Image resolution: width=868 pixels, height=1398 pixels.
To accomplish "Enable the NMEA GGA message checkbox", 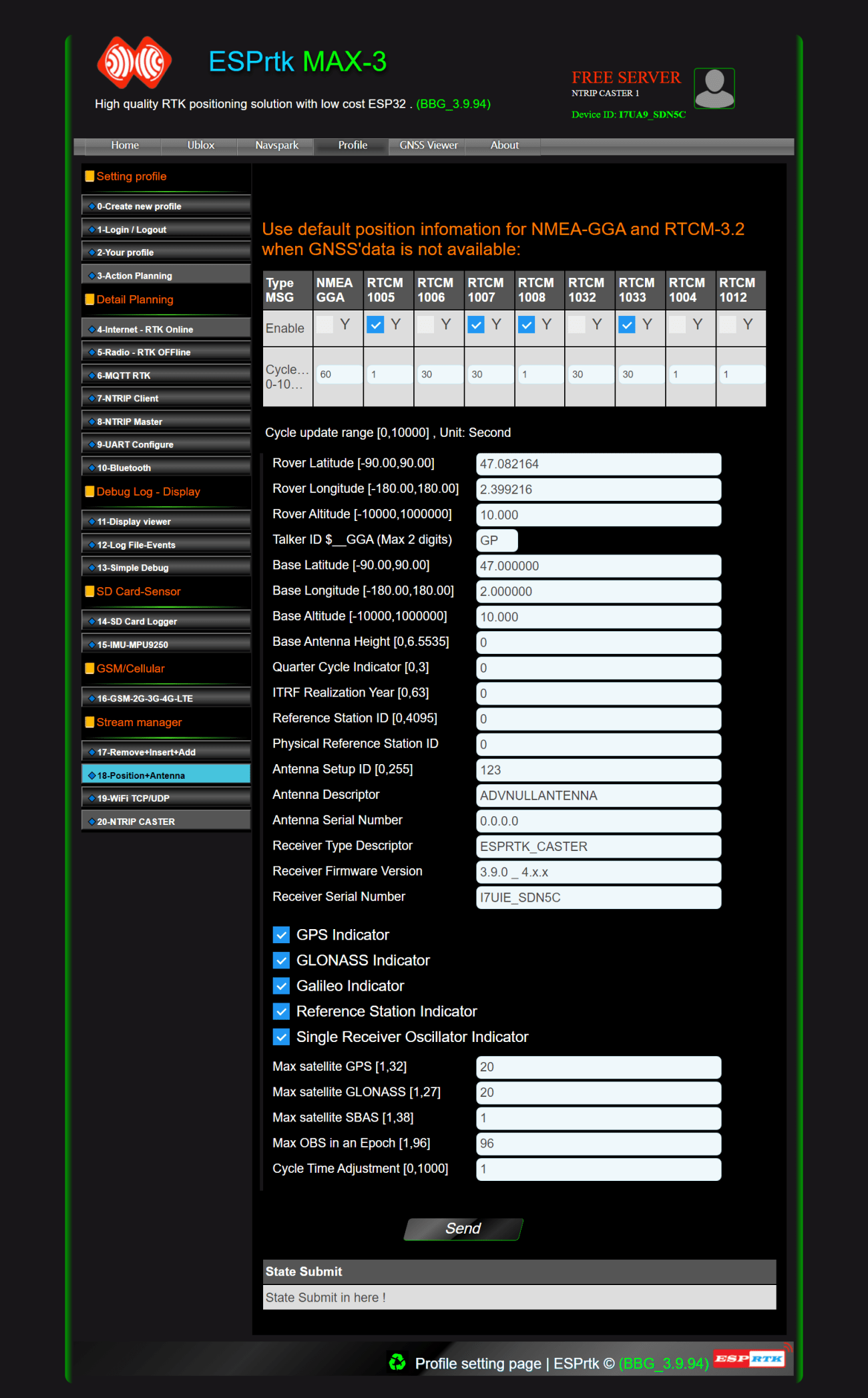I will pos(325,325).
